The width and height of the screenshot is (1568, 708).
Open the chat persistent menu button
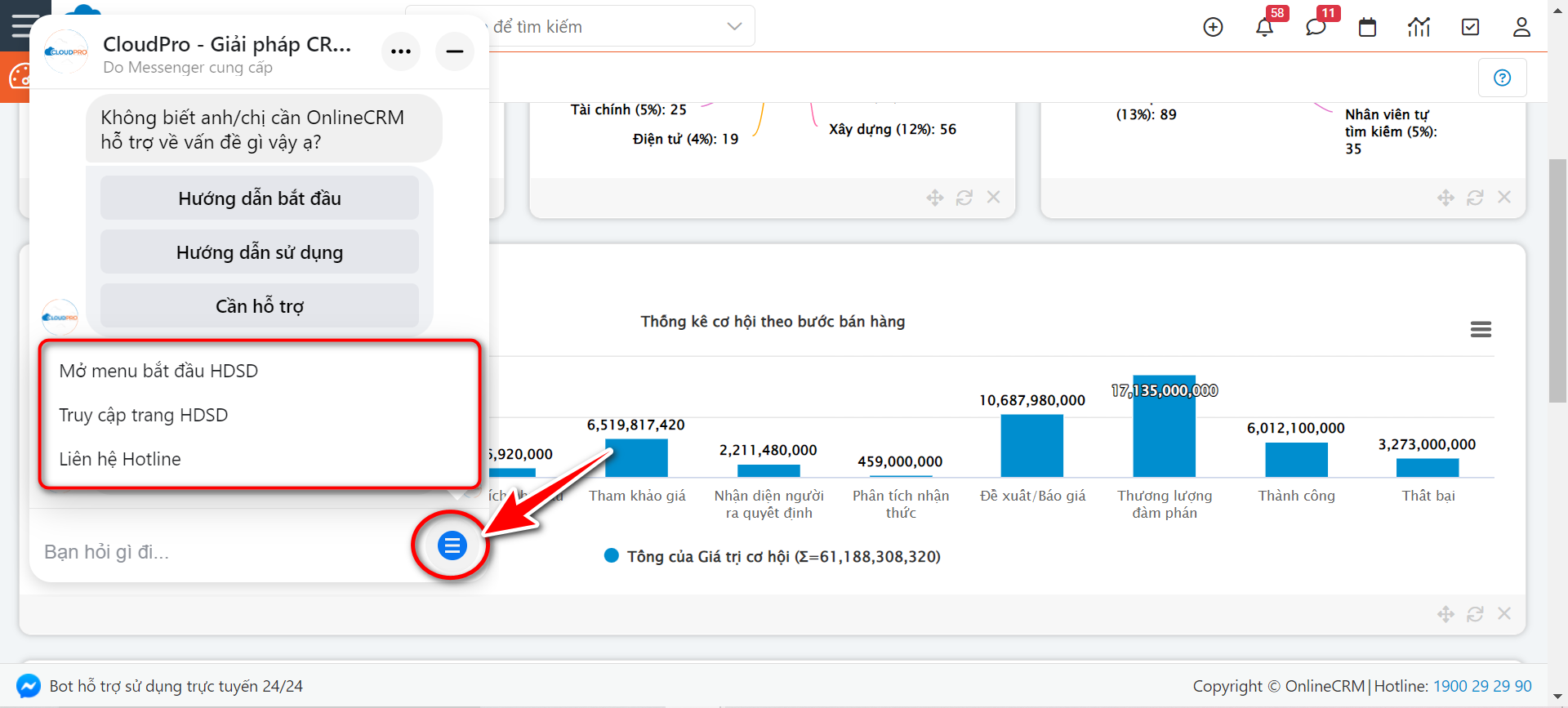click(452, 545)
